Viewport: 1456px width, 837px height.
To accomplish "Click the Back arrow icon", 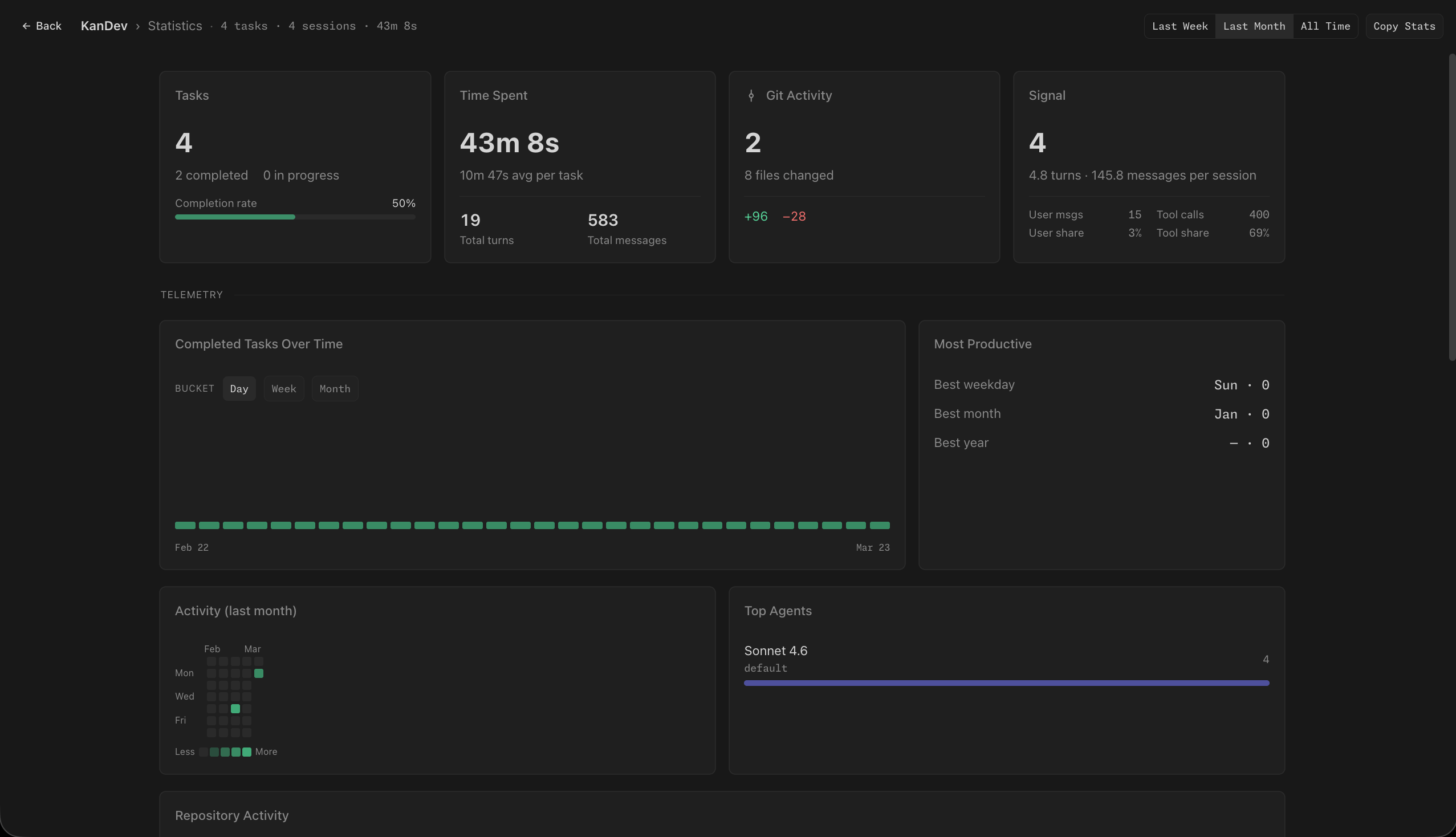I will tap(26, 26).
